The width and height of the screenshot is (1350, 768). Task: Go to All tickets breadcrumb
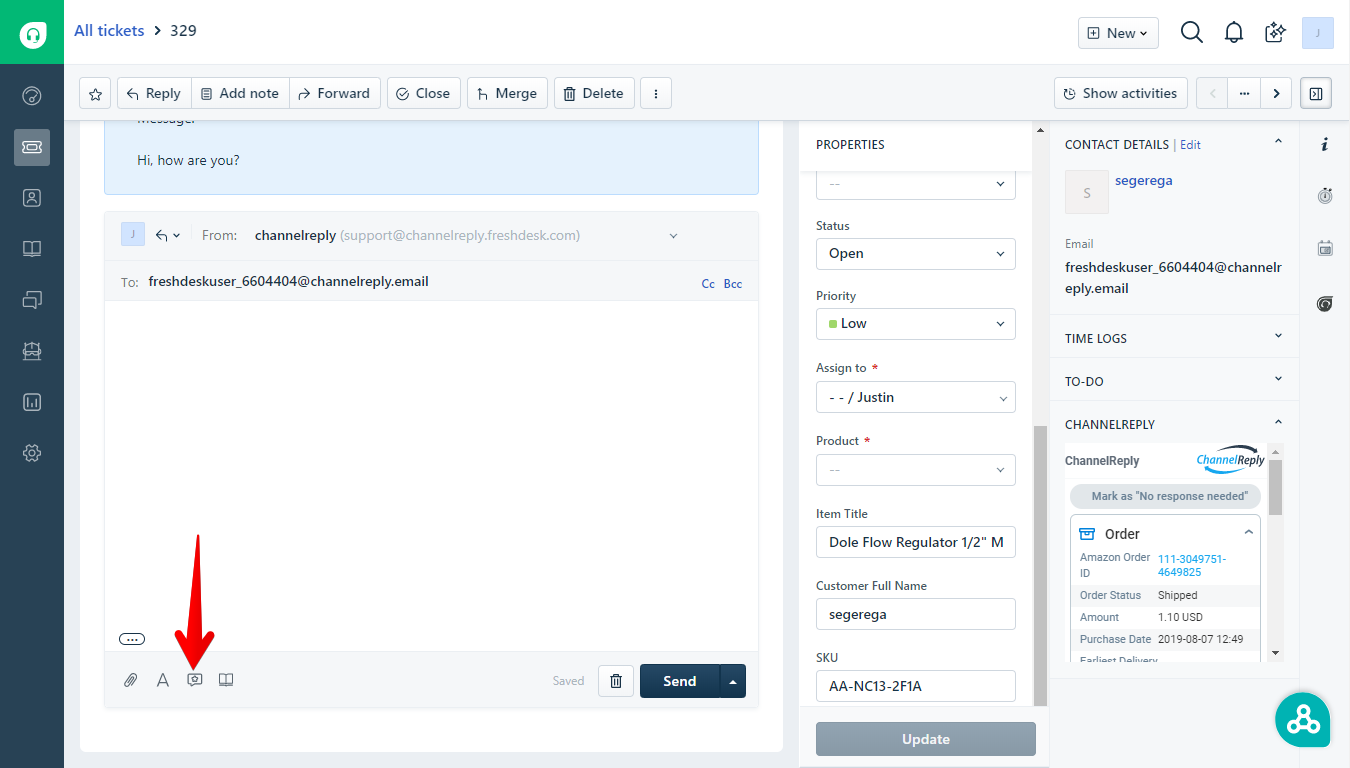tap(109, 31)
